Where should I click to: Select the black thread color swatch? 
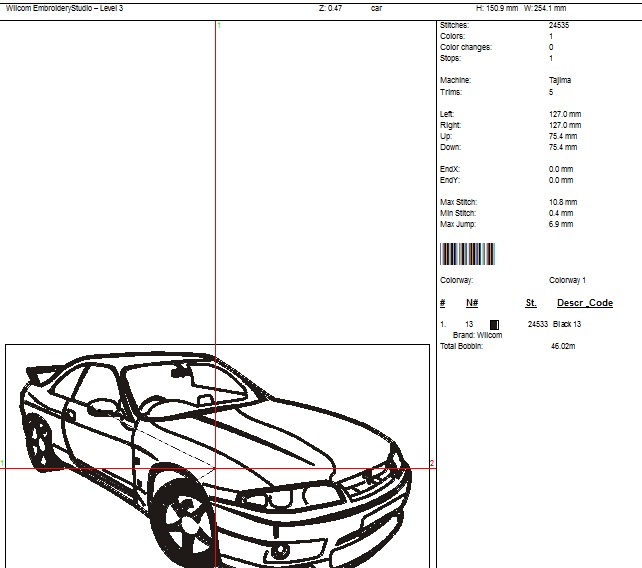494,324
